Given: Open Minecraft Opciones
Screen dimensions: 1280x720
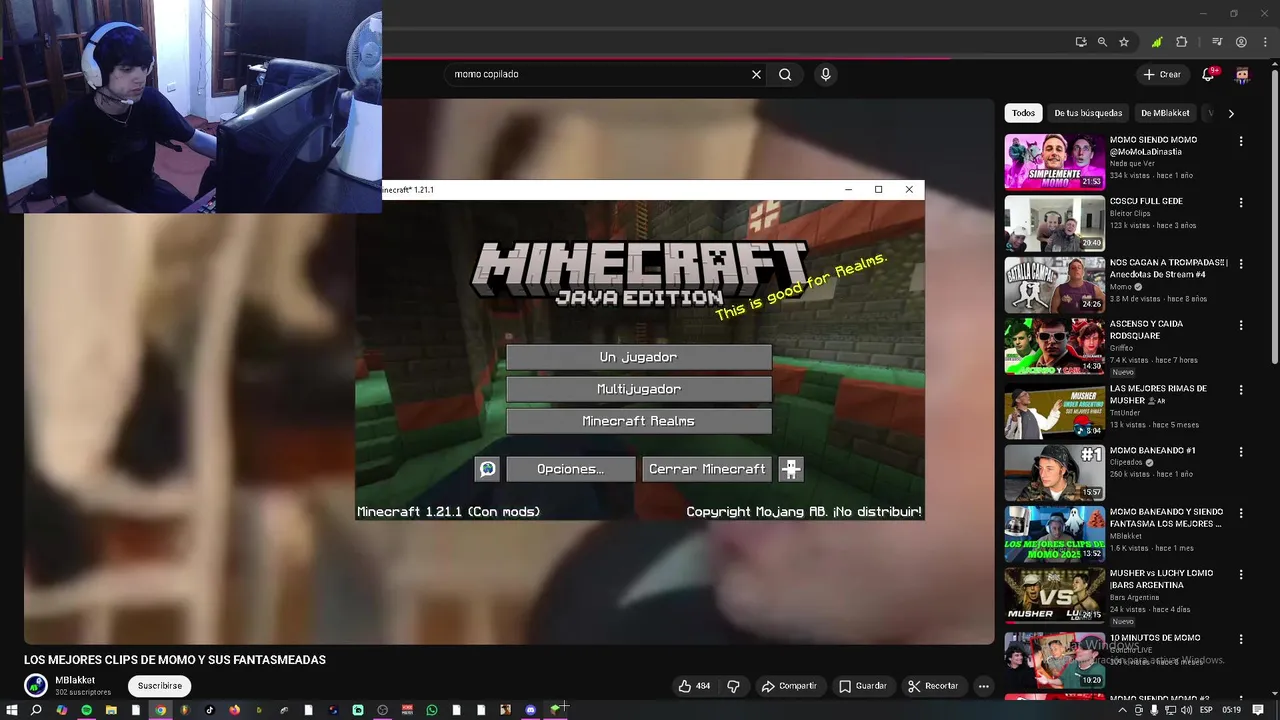Looking at the screenshot, I should pyautogui.click(x=570, y=469).
